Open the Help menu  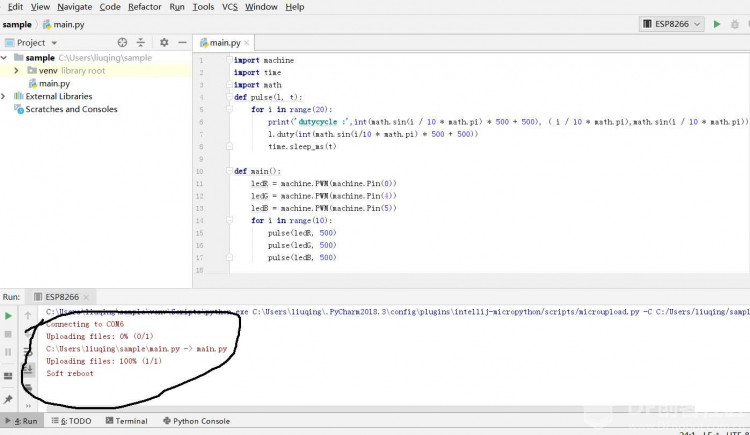tap(295, 7)
